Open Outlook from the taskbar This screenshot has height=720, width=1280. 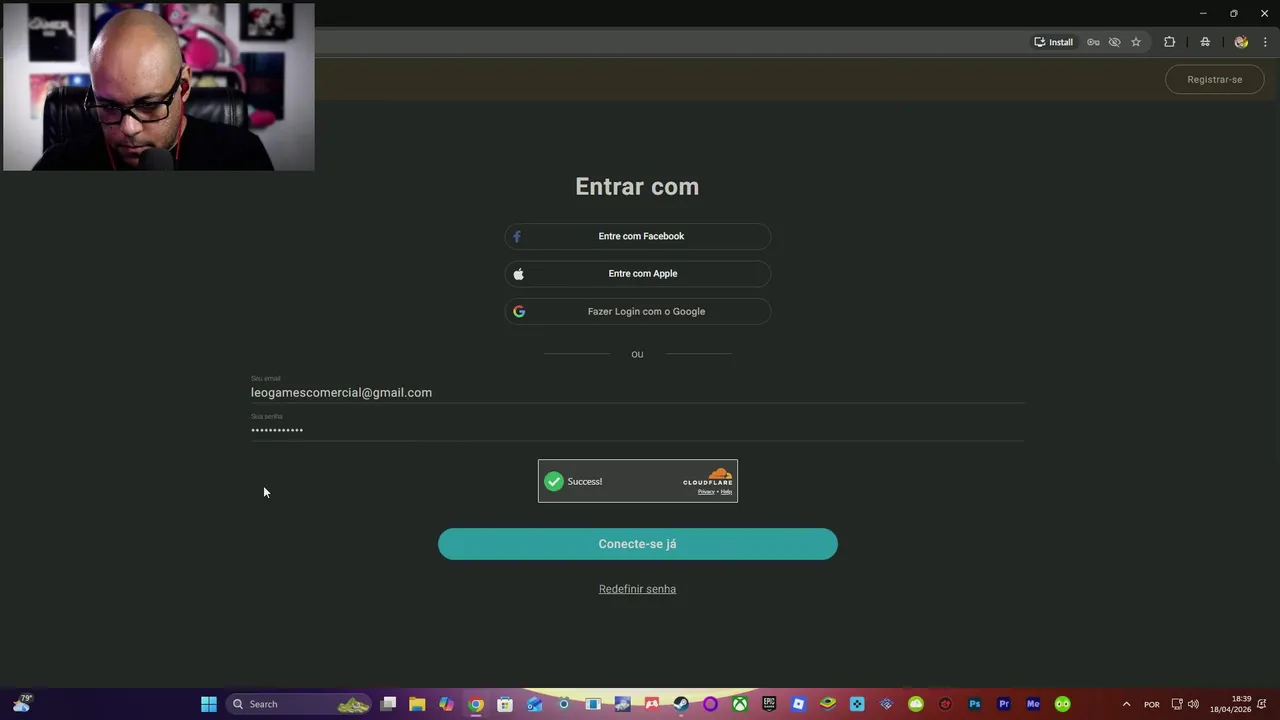[x=534, y=704]
